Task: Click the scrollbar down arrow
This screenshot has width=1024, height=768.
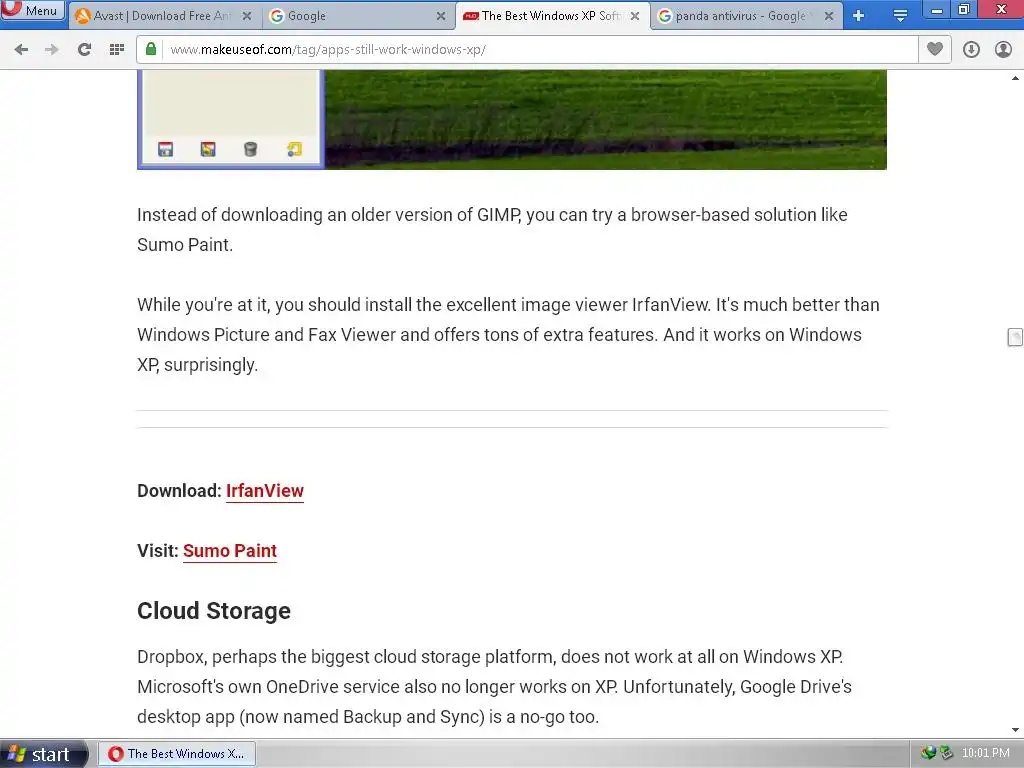Action: (x=1015, y=730)
